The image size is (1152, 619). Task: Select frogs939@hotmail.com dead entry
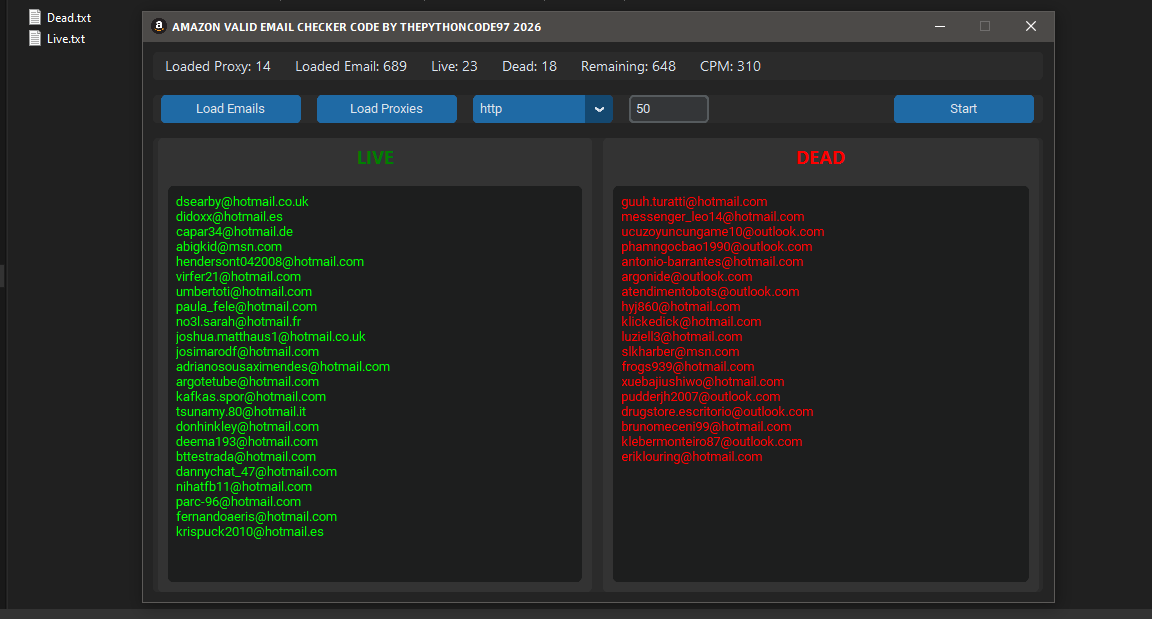pyautogui.click(x=688, y=366)
